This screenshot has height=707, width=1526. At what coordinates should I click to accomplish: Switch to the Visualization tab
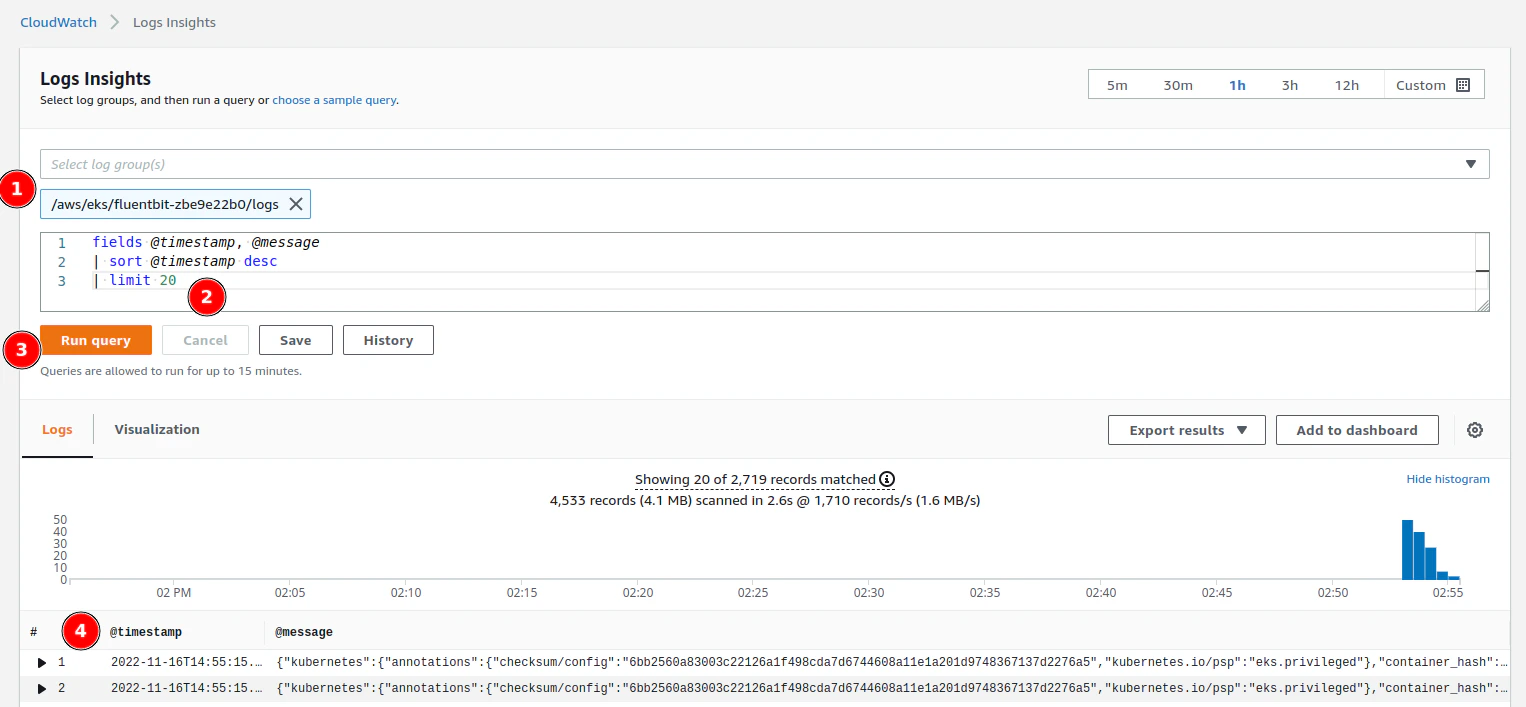click(156, 429)
